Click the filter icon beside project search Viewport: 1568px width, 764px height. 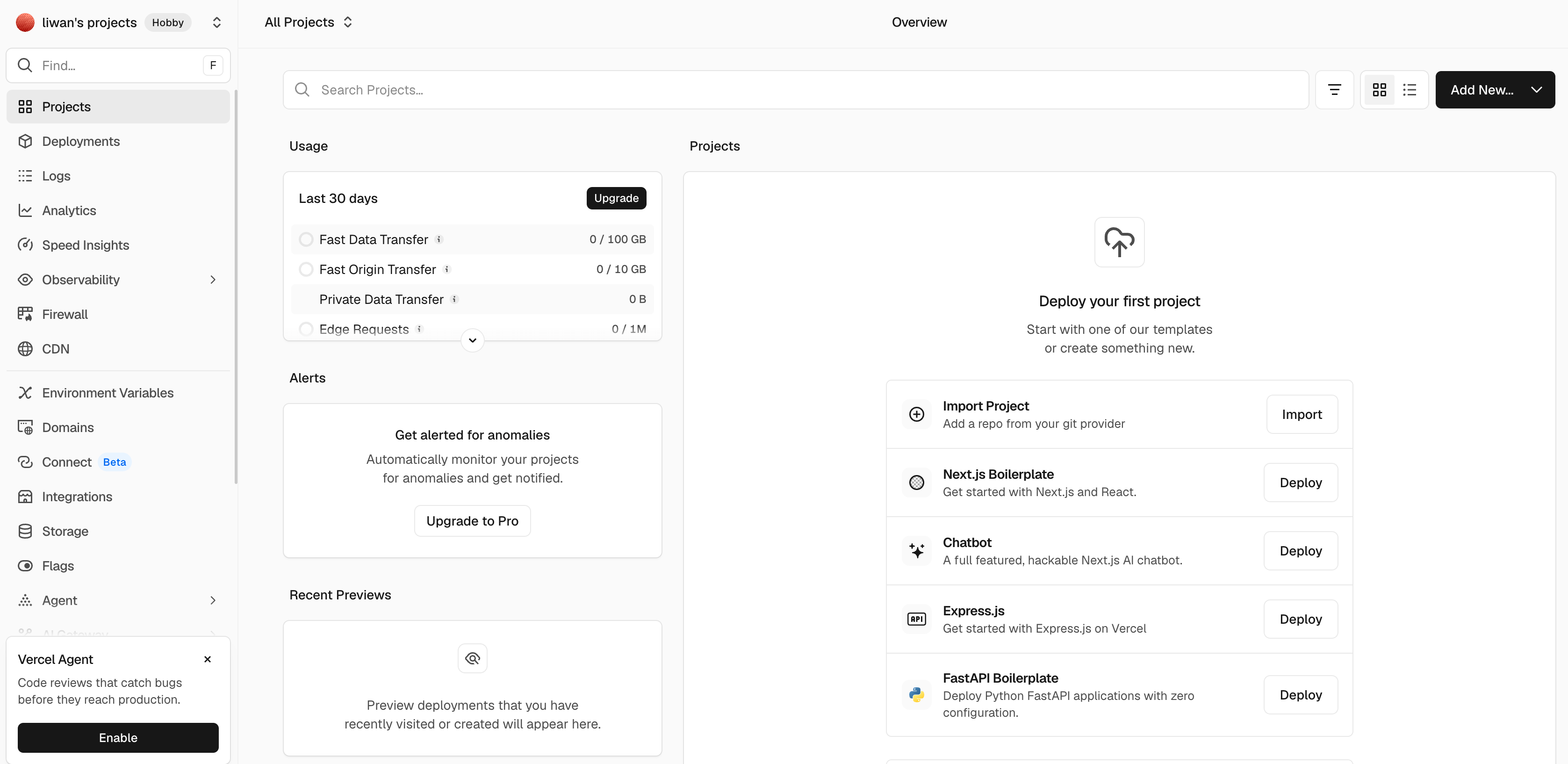coord(1334,90)
